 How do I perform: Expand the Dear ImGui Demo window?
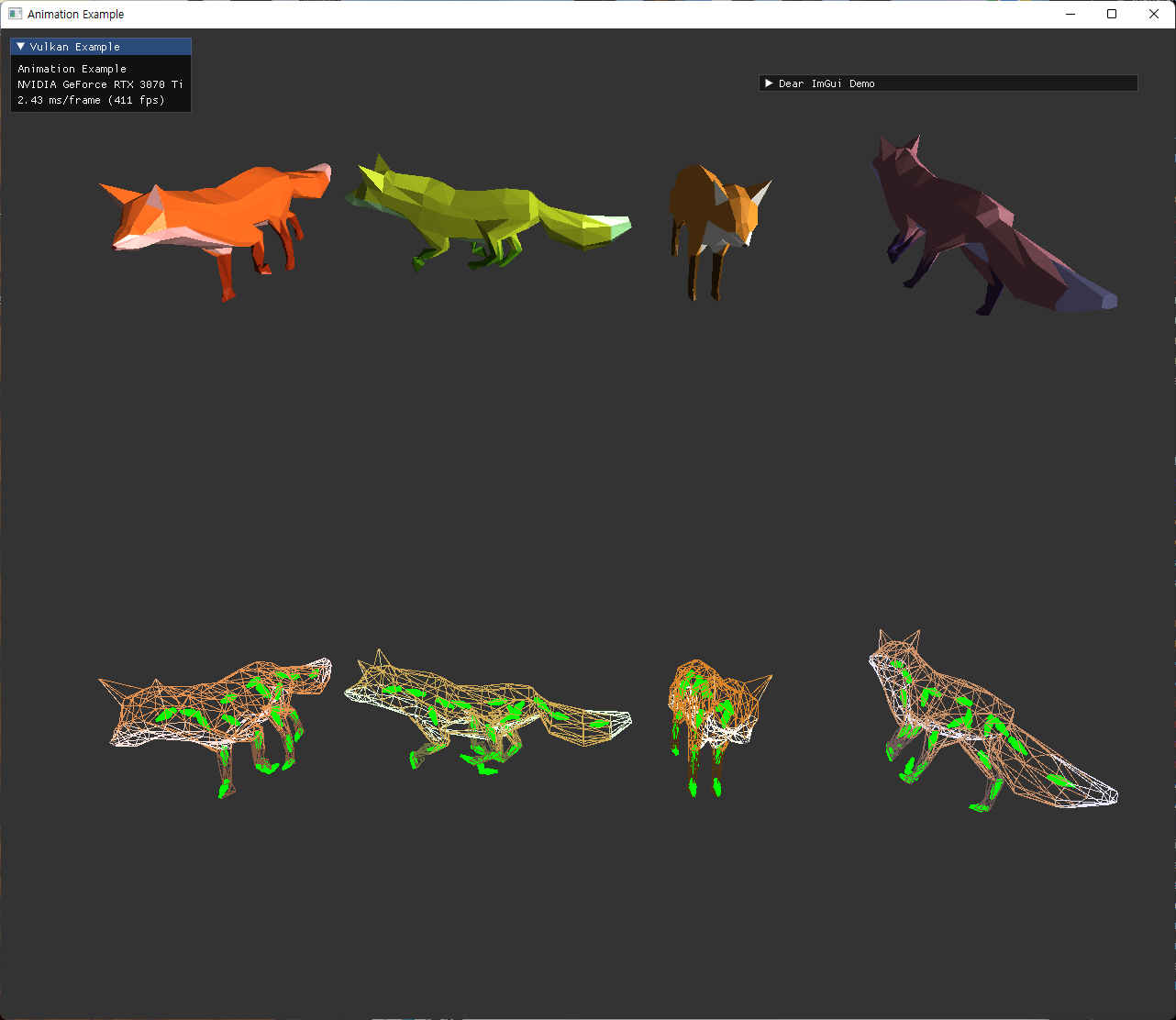[x=769, y=83]
